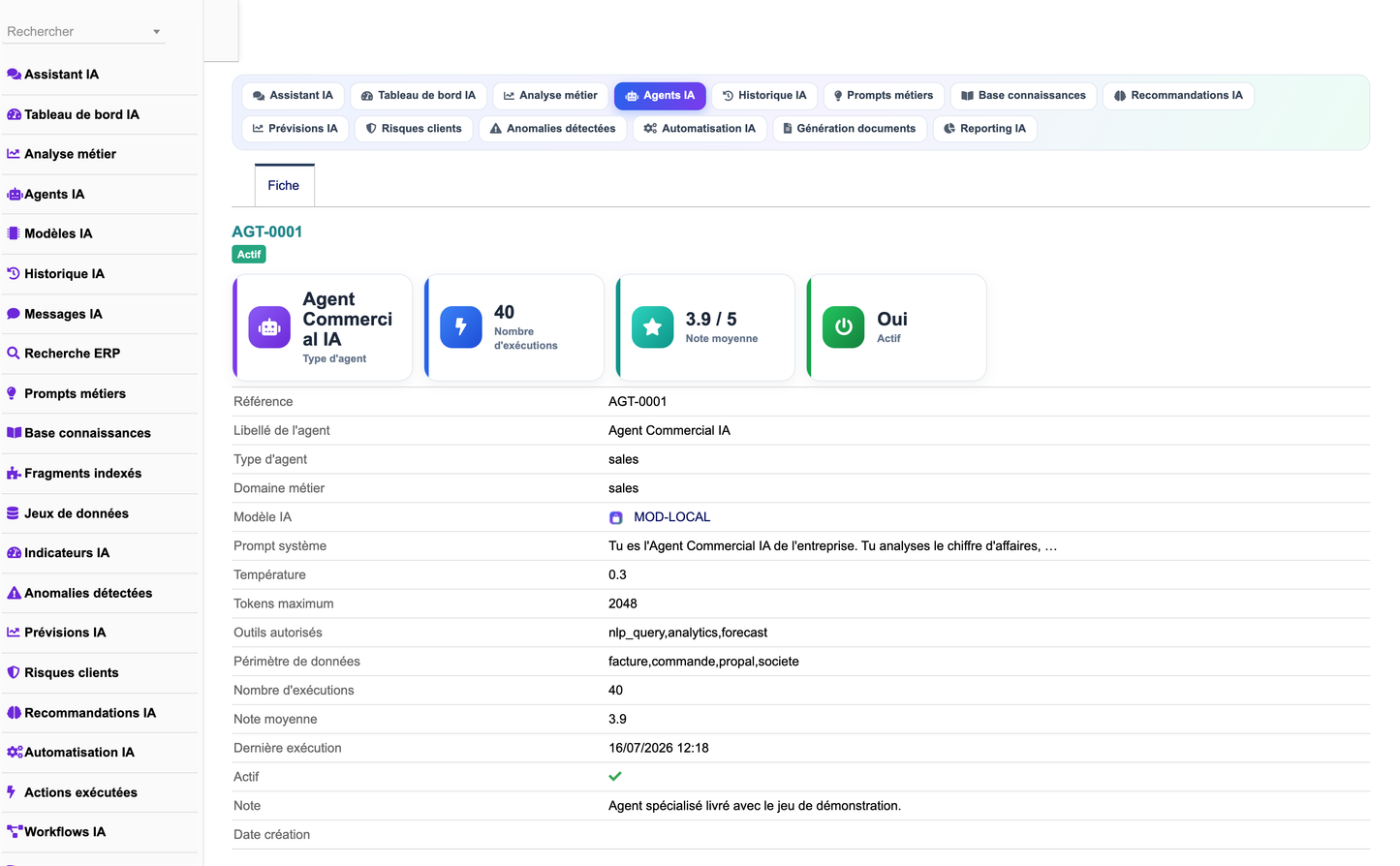Viewport: 1400px width, 866px height.
Task: Click the nlp_query,analytics,forecast tools value
Action: coord(688,633)
